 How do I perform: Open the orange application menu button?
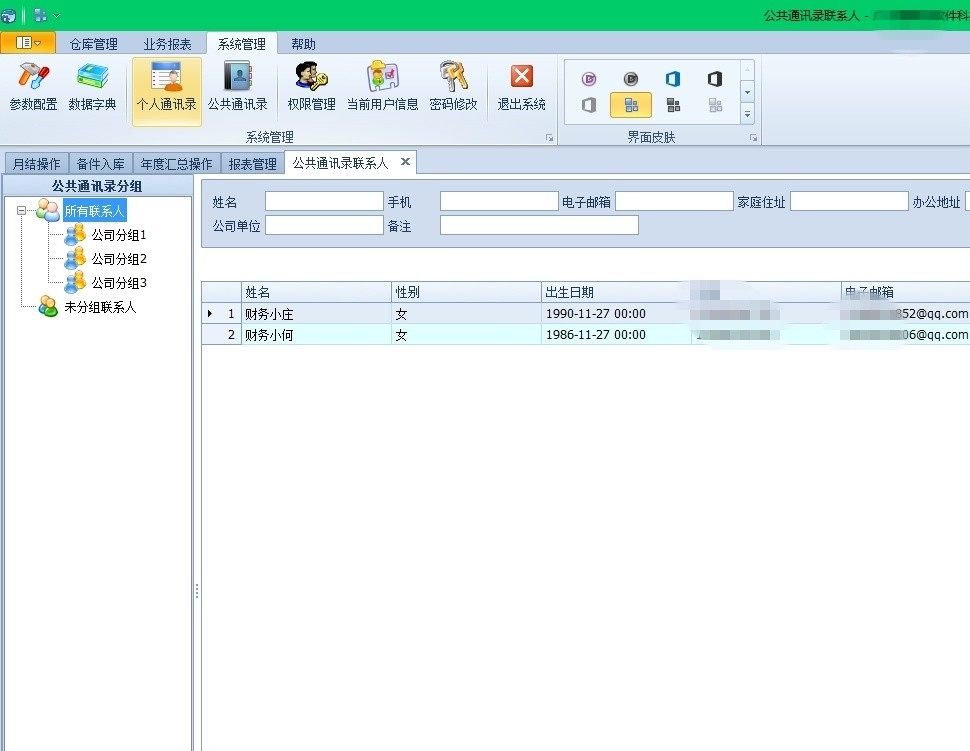pyautogui.click(x=28, y=43)
